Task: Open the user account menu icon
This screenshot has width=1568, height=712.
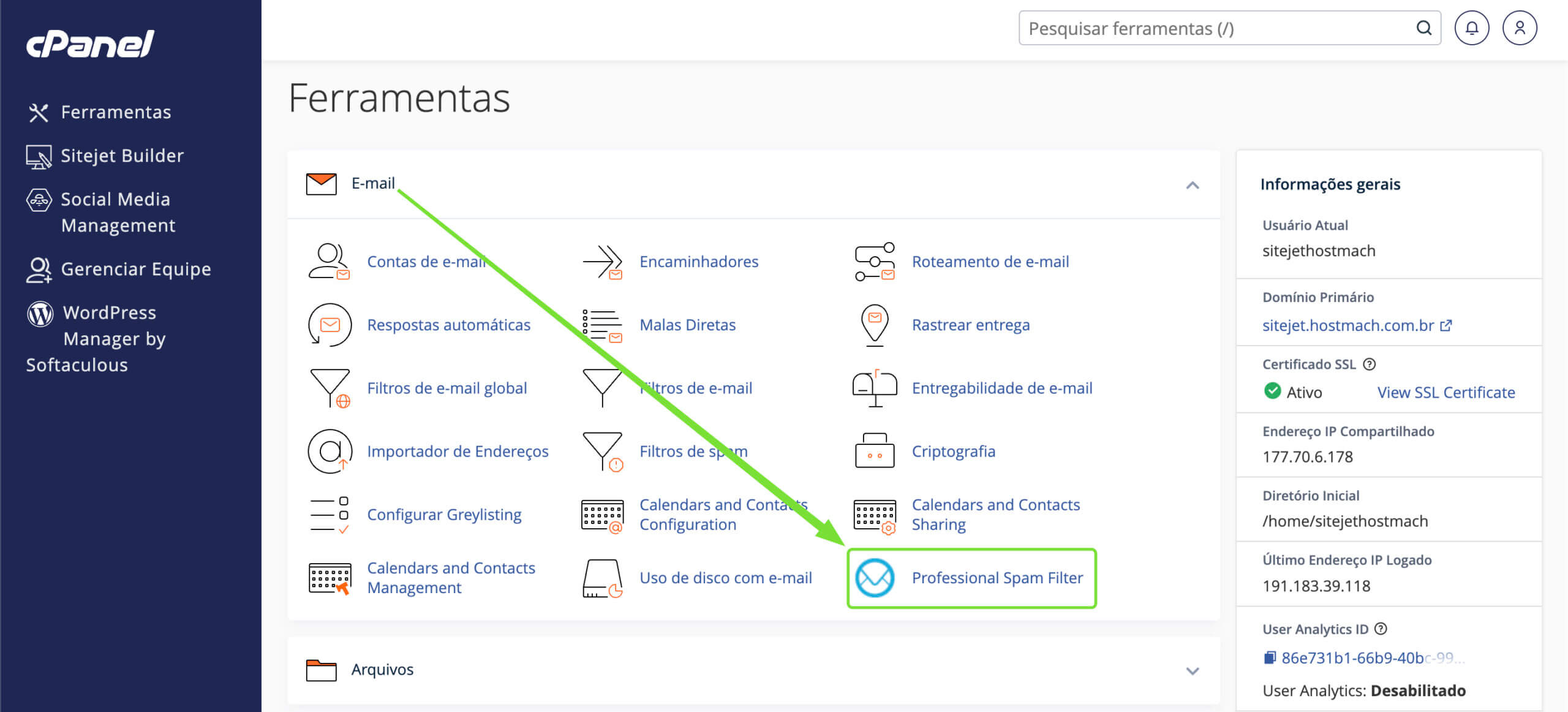Action: point(1520,28)
